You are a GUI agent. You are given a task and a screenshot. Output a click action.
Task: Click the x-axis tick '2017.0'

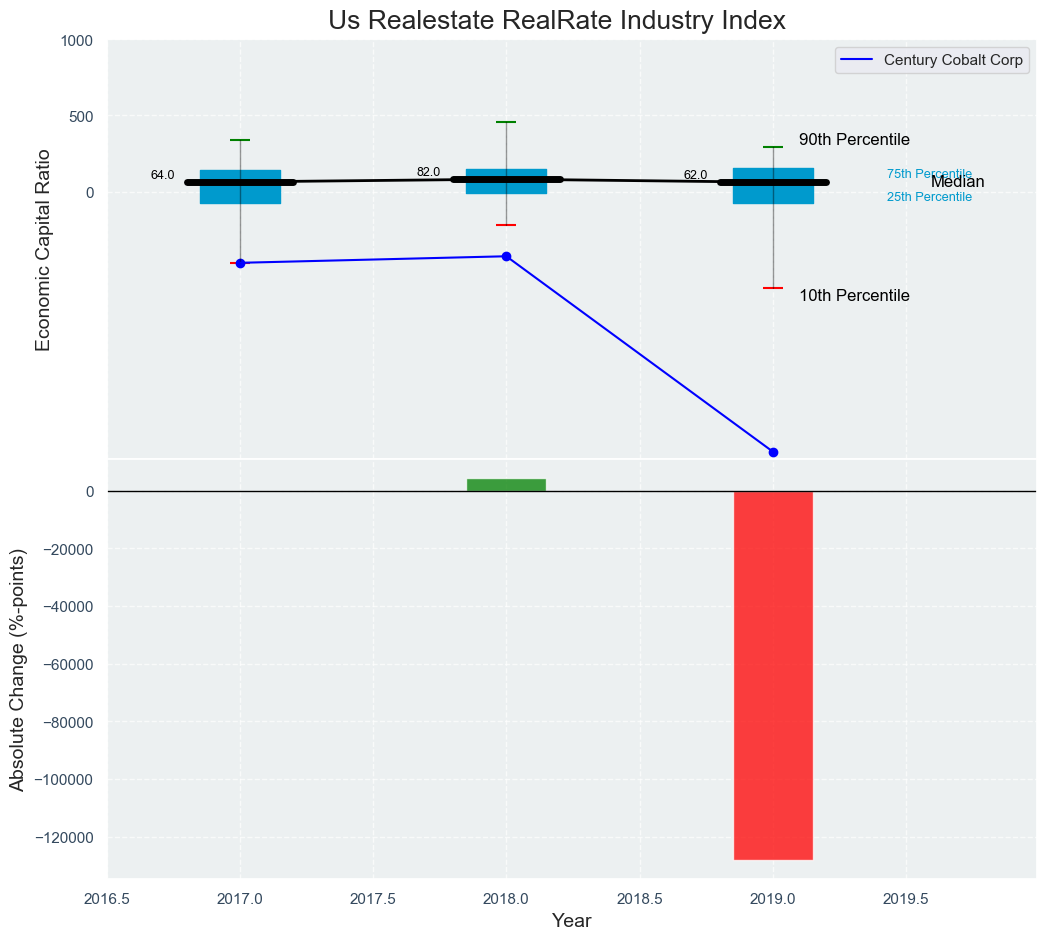(x=240, y=899)
